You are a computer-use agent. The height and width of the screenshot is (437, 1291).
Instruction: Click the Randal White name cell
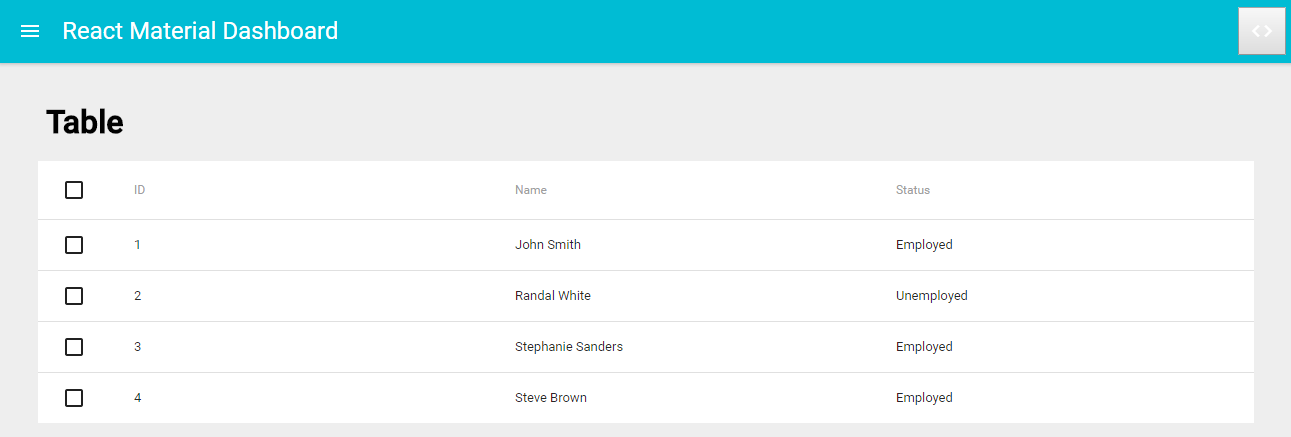tap(553, 296)
